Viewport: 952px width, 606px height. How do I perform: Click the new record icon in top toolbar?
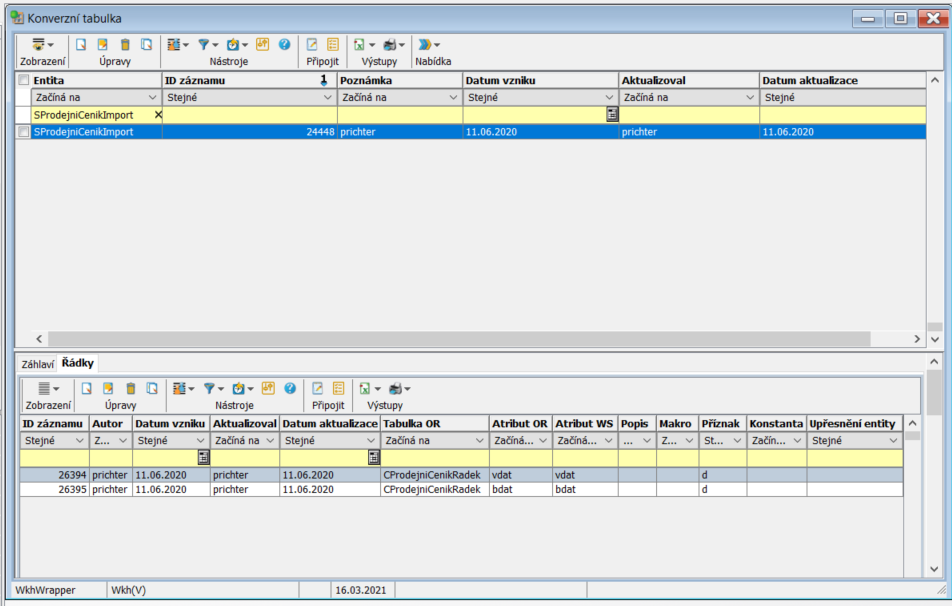81,45
